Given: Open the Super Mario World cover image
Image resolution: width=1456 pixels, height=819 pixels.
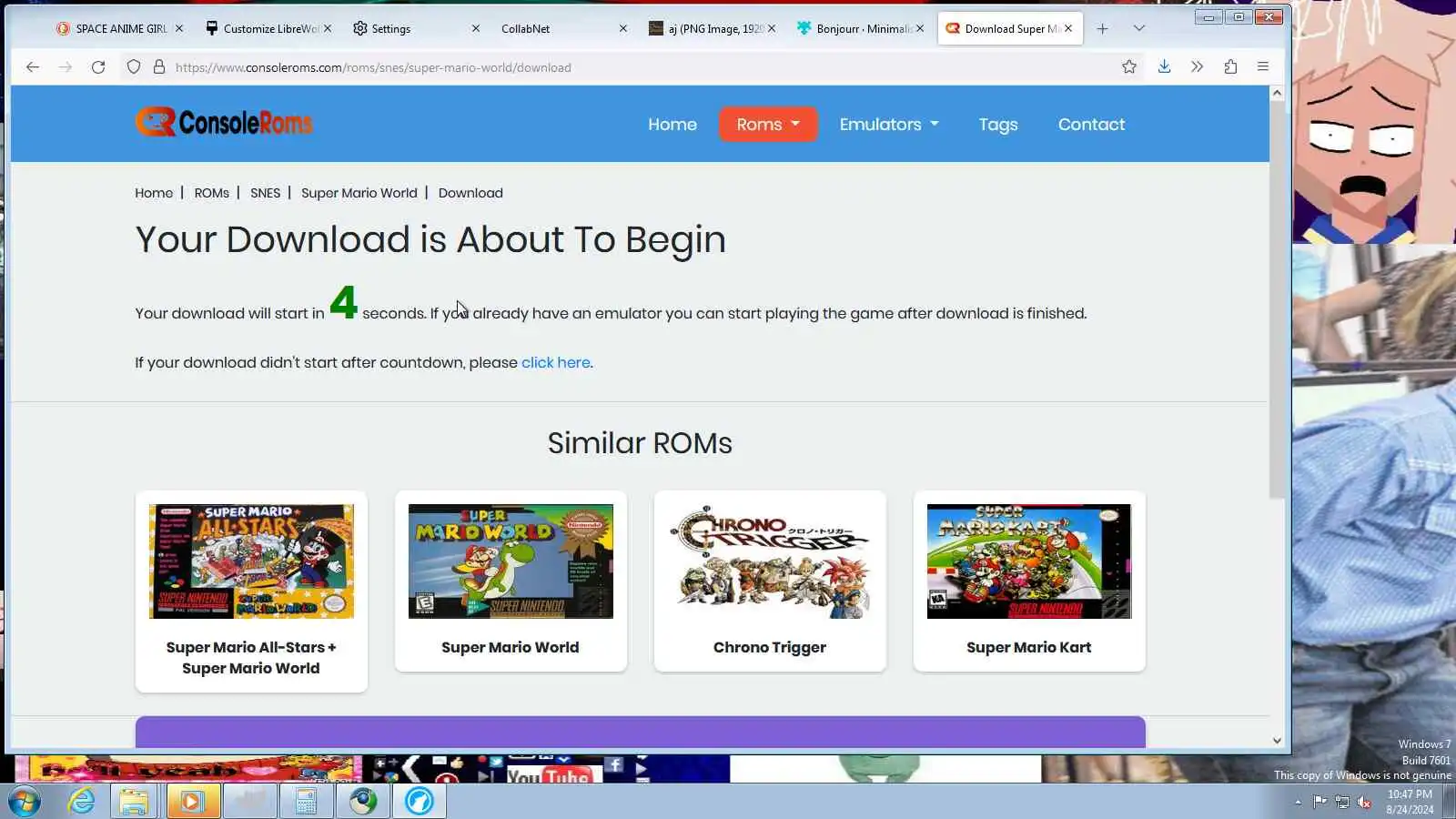Looking at the screenshot, I should coord(511,561).
